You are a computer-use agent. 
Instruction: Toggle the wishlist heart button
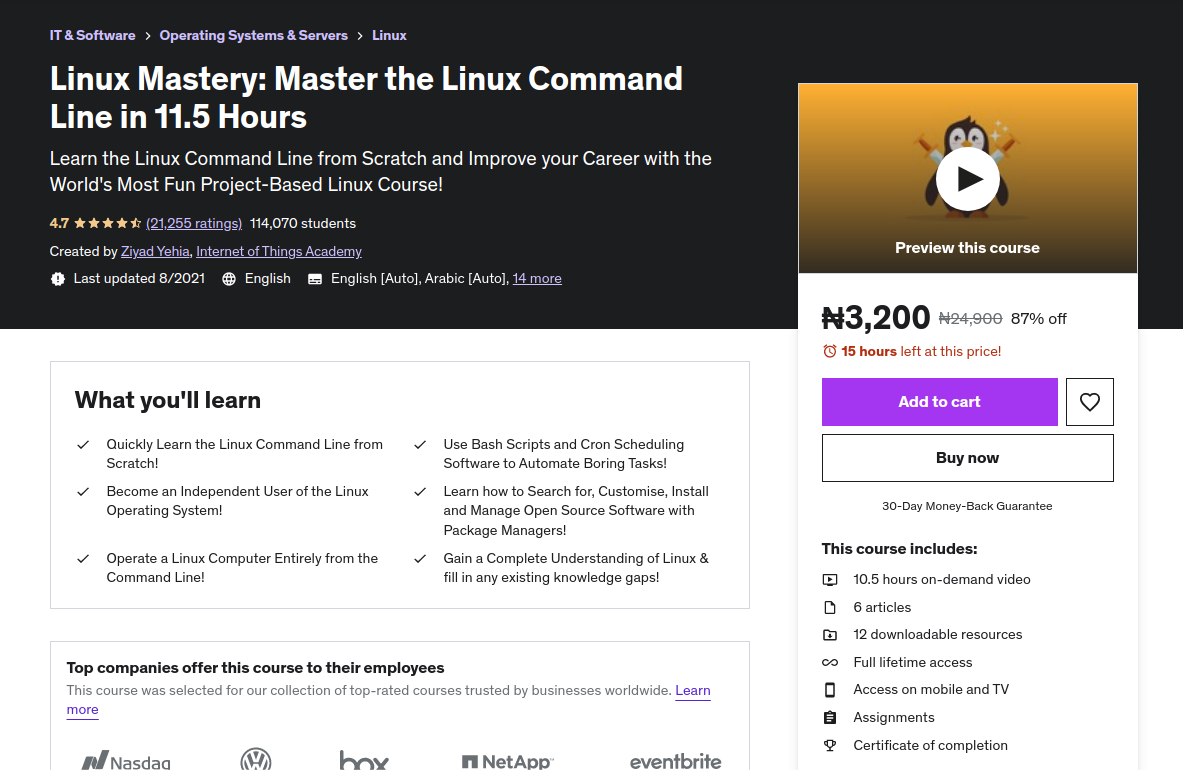(1089, 401)
